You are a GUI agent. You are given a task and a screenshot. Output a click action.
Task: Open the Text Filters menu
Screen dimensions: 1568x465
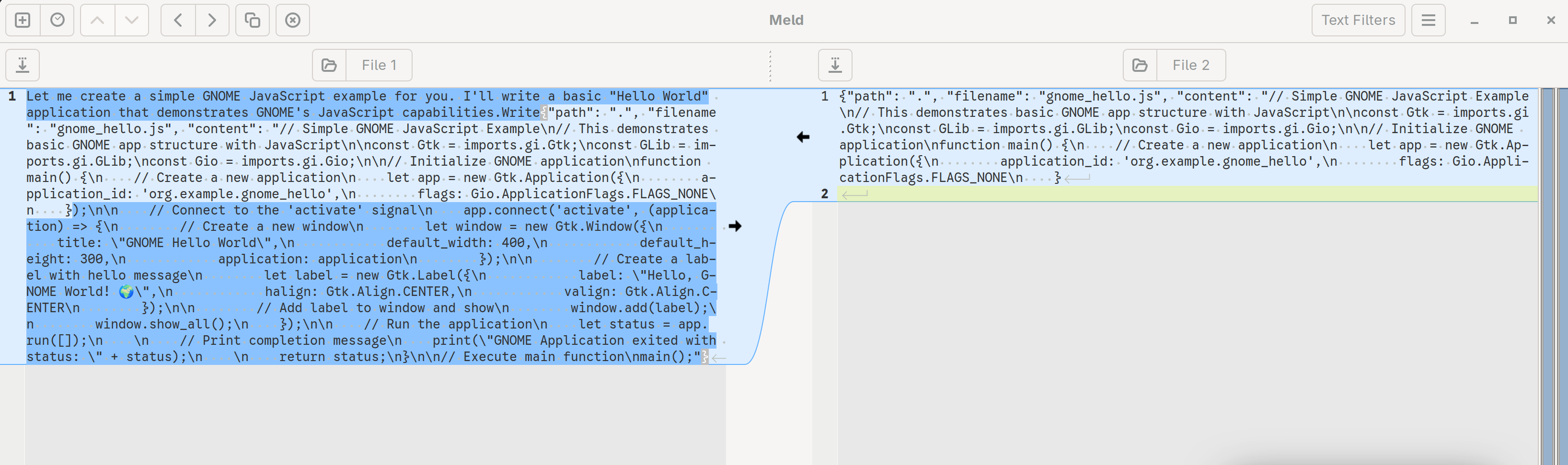tap(1358, 20)
